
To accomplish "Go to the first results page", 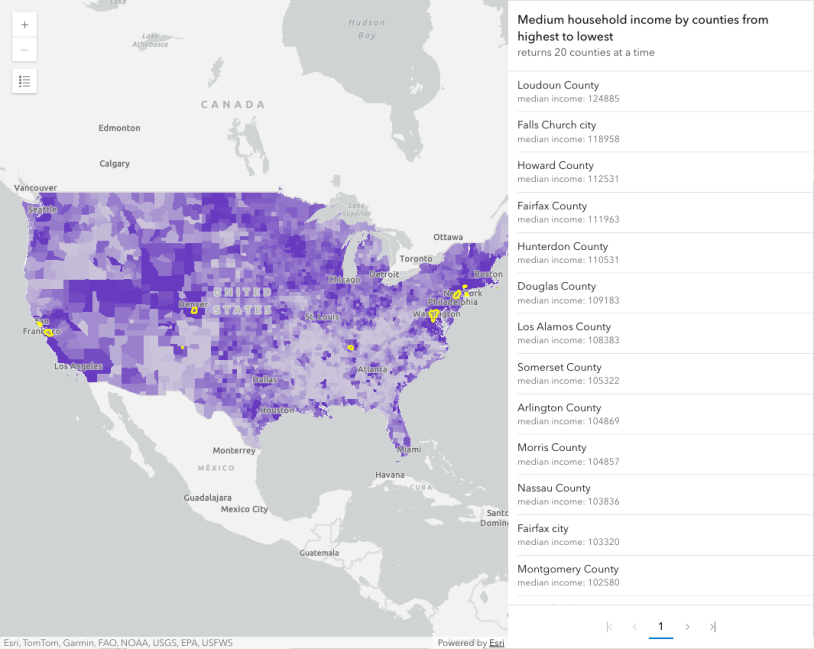I will pos(609,627).
